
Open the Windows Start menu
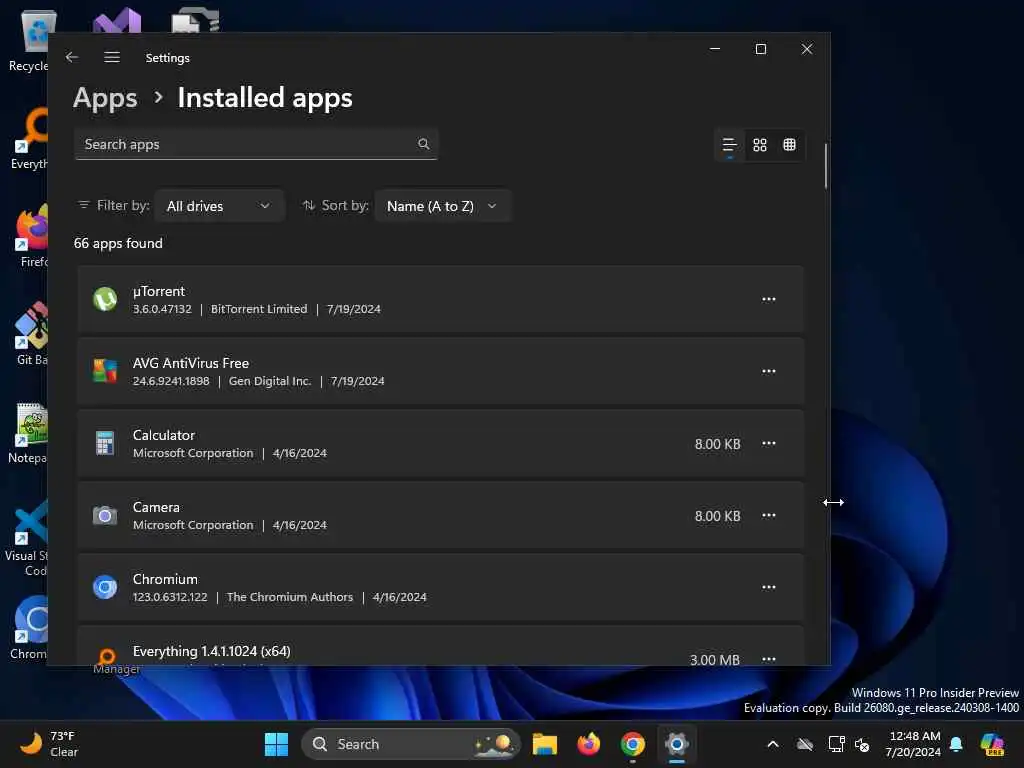tap(276, 744)
